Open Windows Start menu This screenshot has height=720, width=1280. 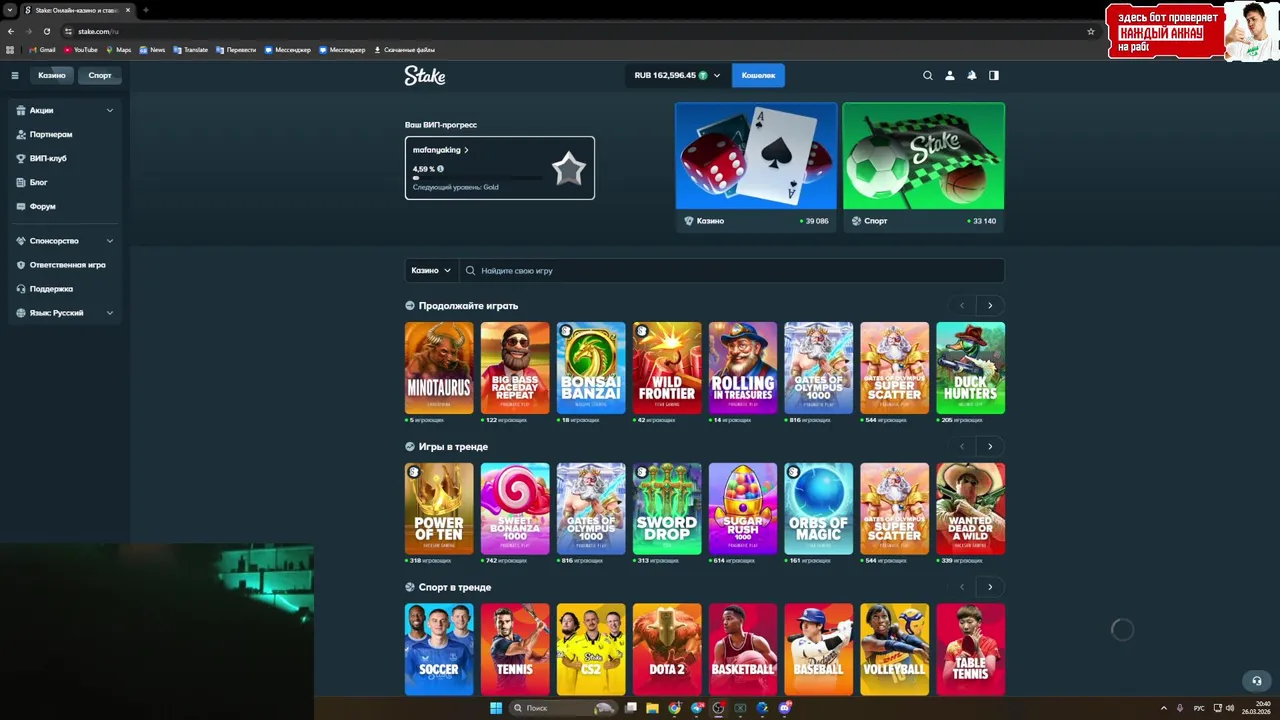coord(496,708)
